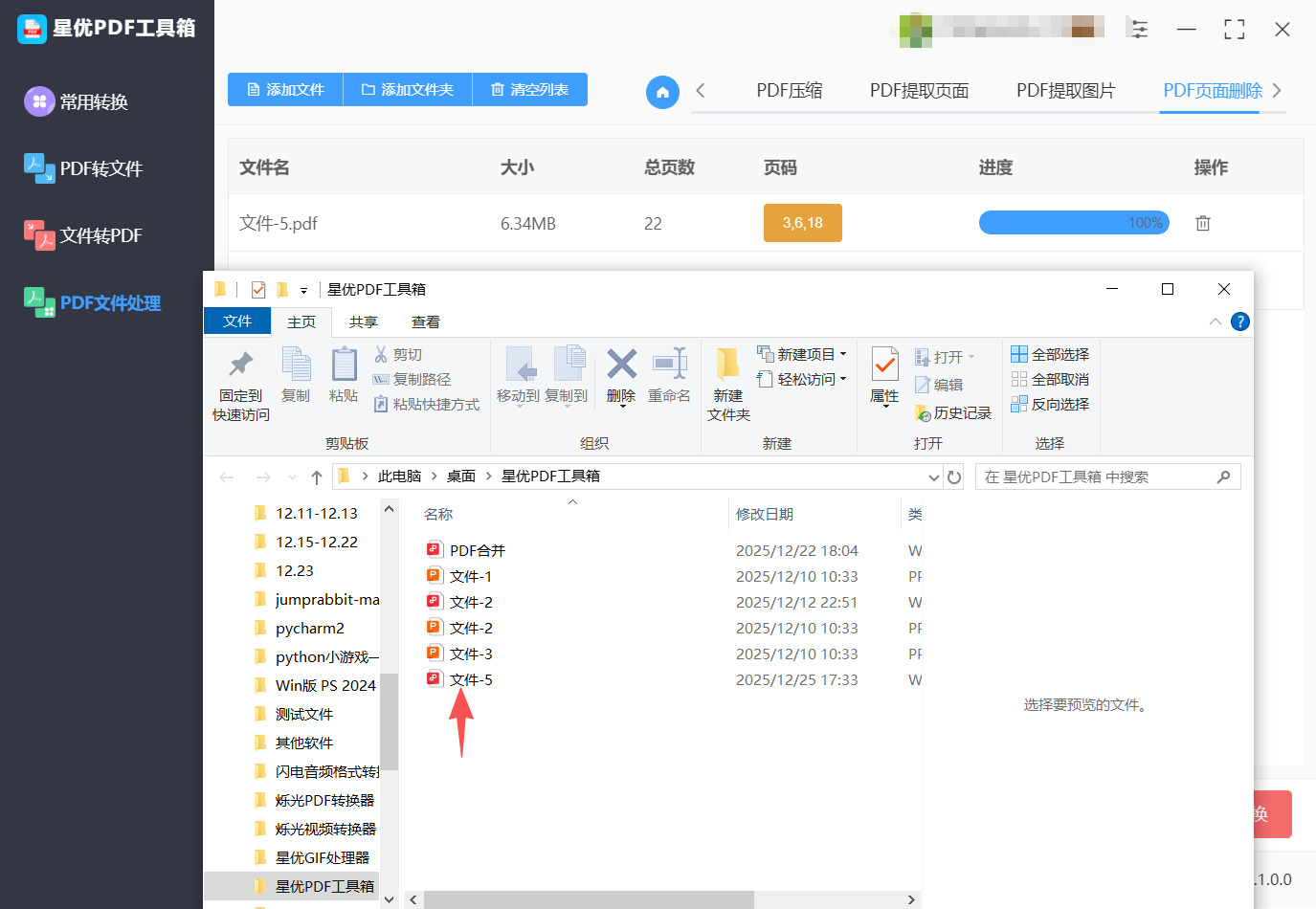Click the home icon button
1316x909 pixels.
662,92
